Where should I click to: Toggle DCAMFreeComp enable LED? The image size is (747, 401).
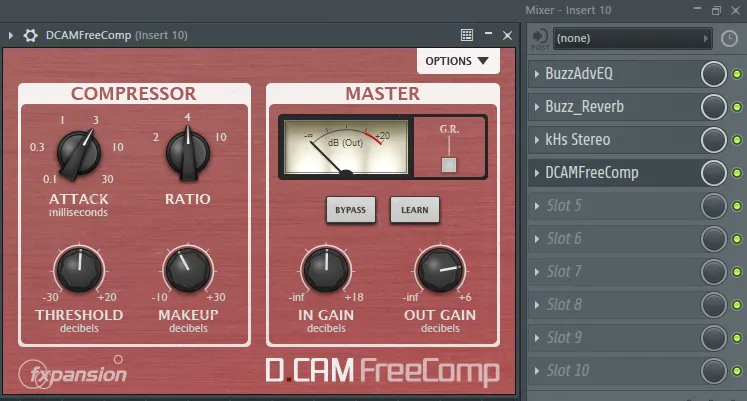[x=737, y=173]
